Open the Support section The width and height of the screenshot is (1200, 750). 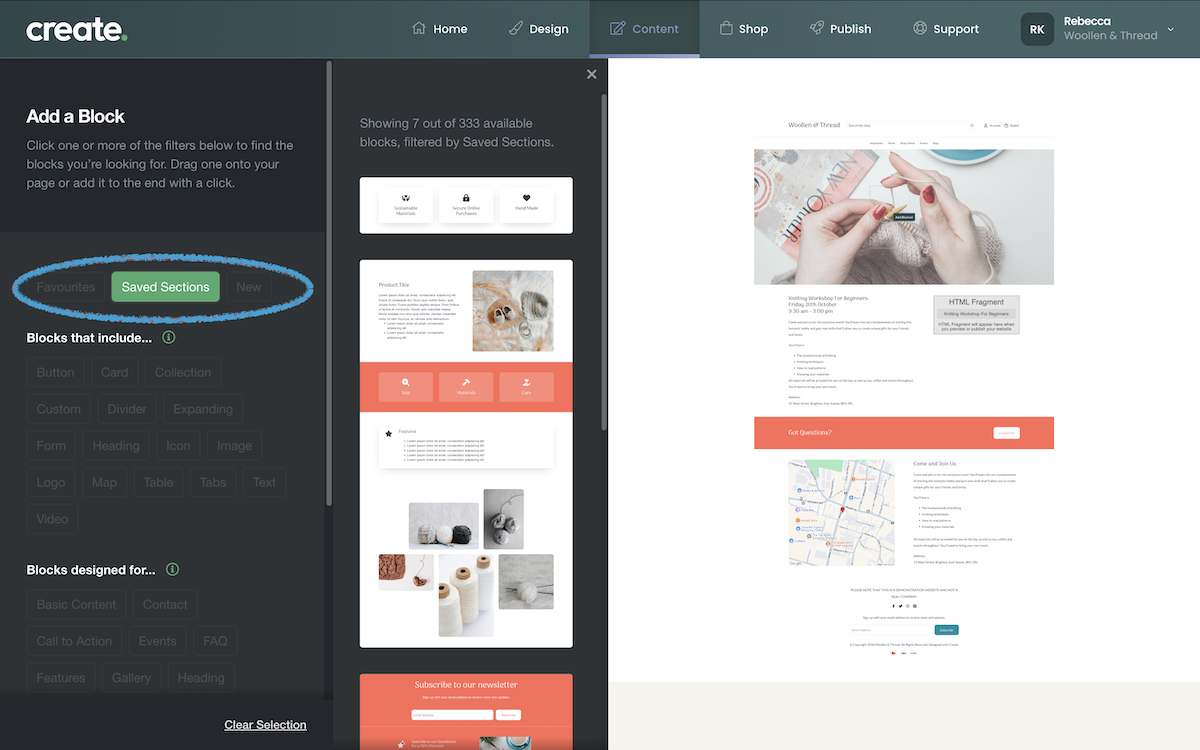tap(945, 29)
